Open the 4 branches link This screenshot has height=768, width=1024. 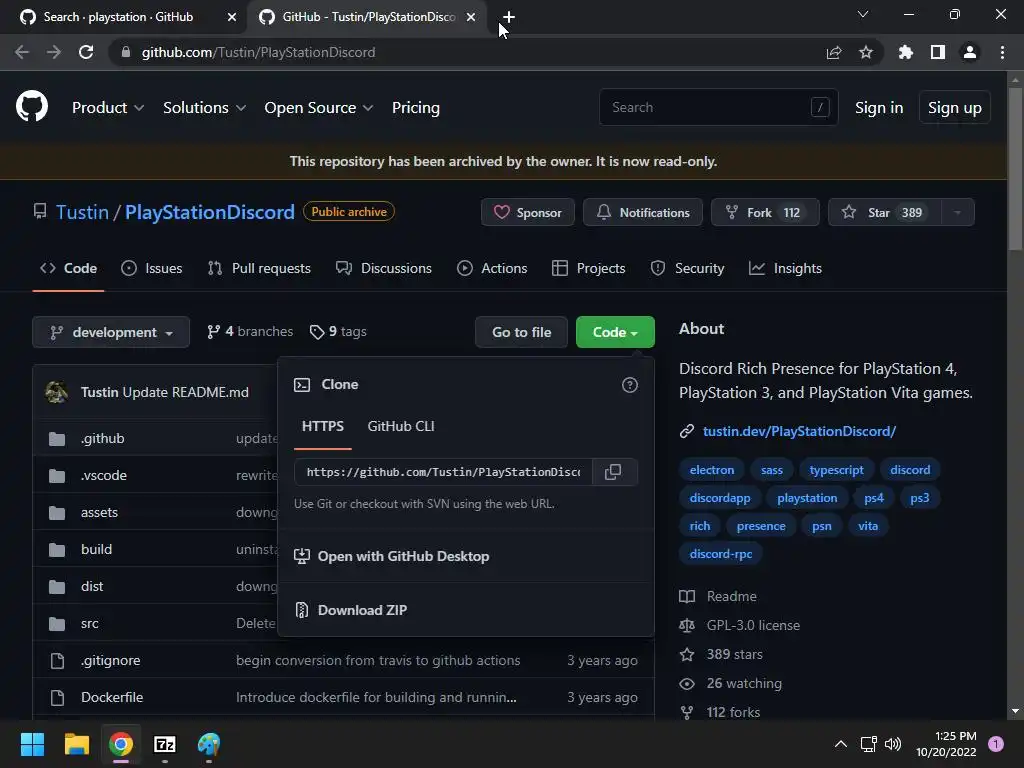click(251, 332)
